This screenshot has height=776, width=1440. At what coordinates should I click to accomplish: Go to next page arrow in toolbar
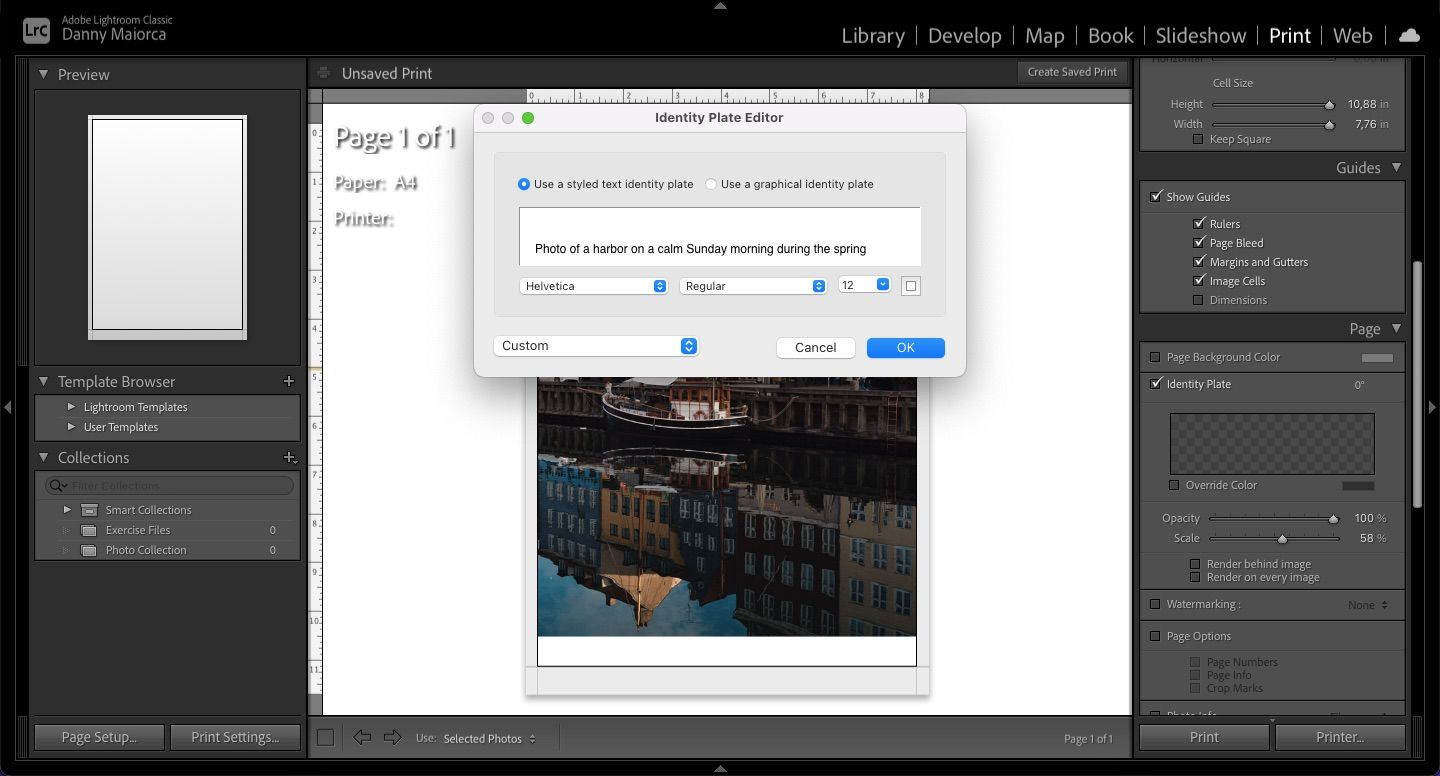(392, 737)
